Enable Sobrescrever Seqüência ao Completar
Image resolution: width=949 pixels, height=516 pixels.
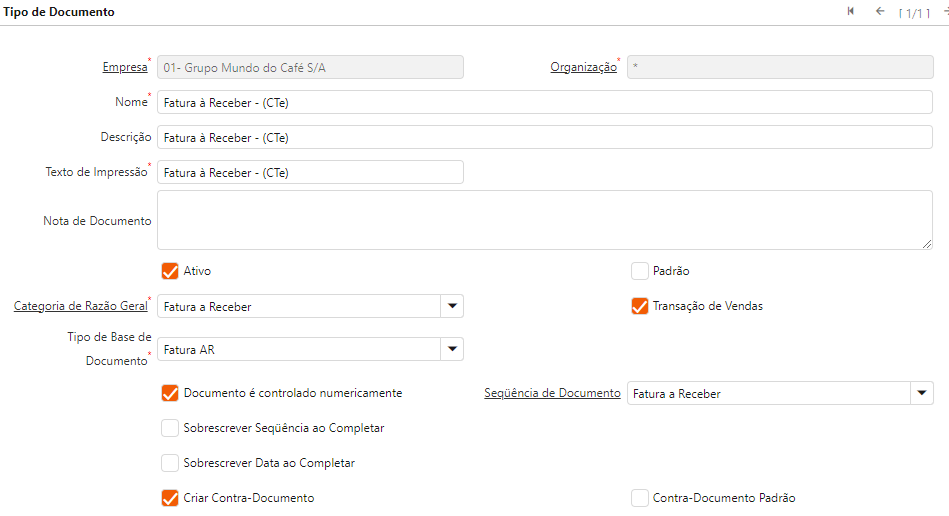[170, 428]
